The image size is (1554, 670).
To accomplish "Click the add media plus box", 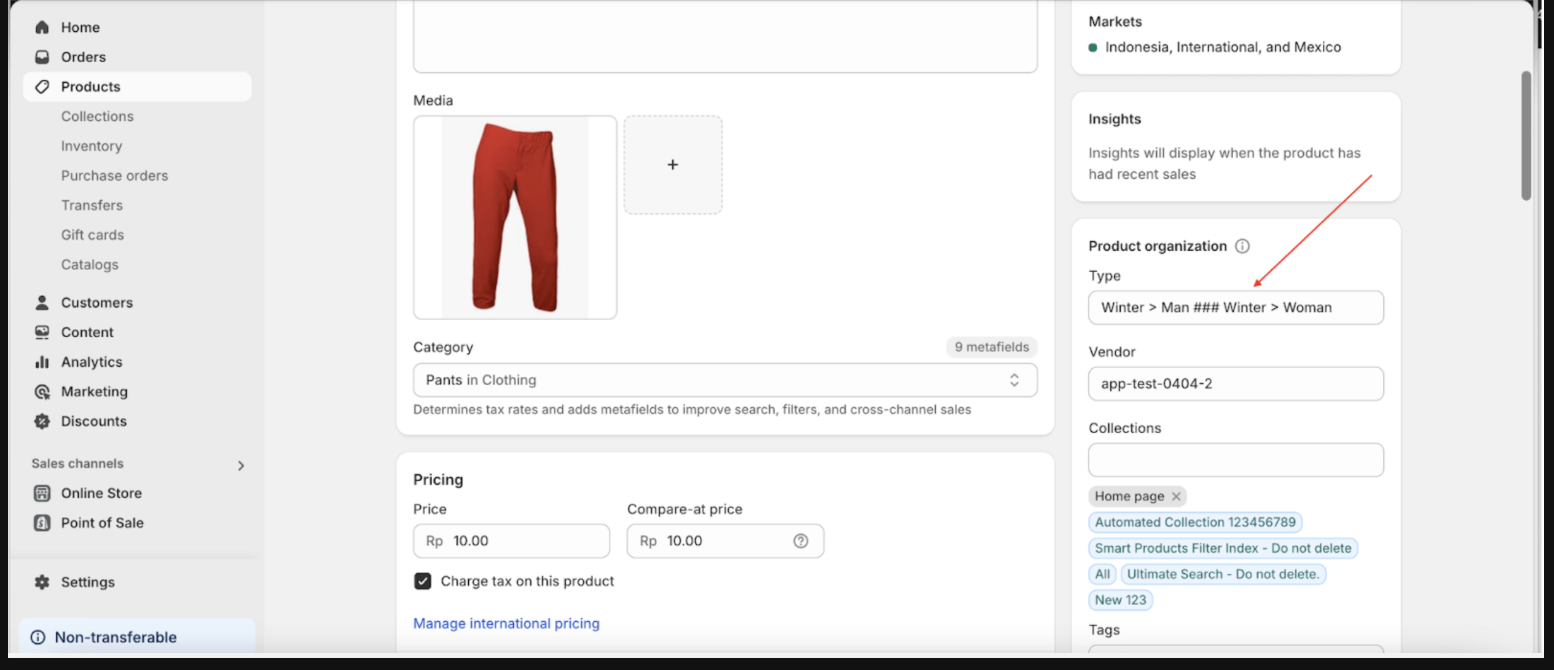I will tap(673, 165).
